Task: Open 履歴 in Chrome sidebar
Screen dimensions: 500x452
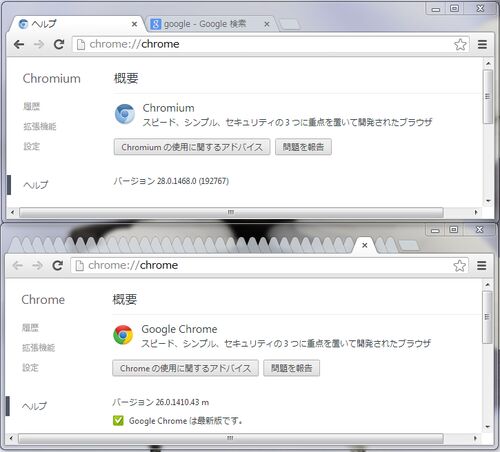Action: click(30, 328)
